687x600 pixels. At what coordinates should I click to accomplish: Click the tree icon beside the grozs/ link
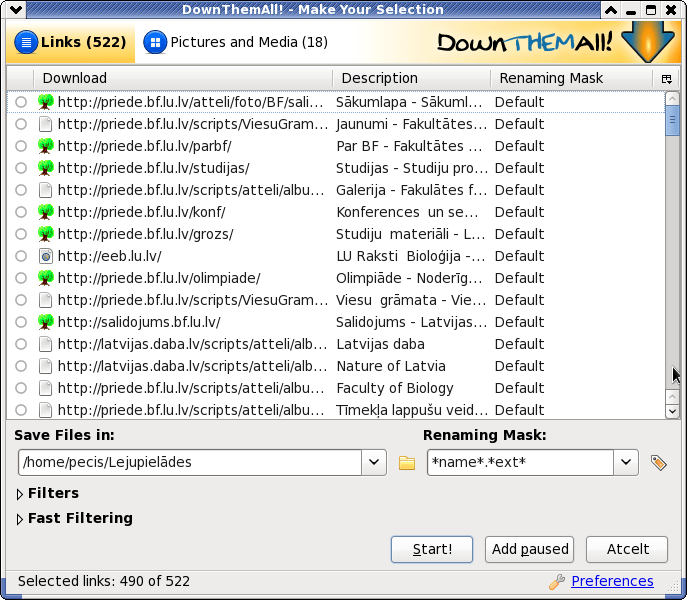46,234
